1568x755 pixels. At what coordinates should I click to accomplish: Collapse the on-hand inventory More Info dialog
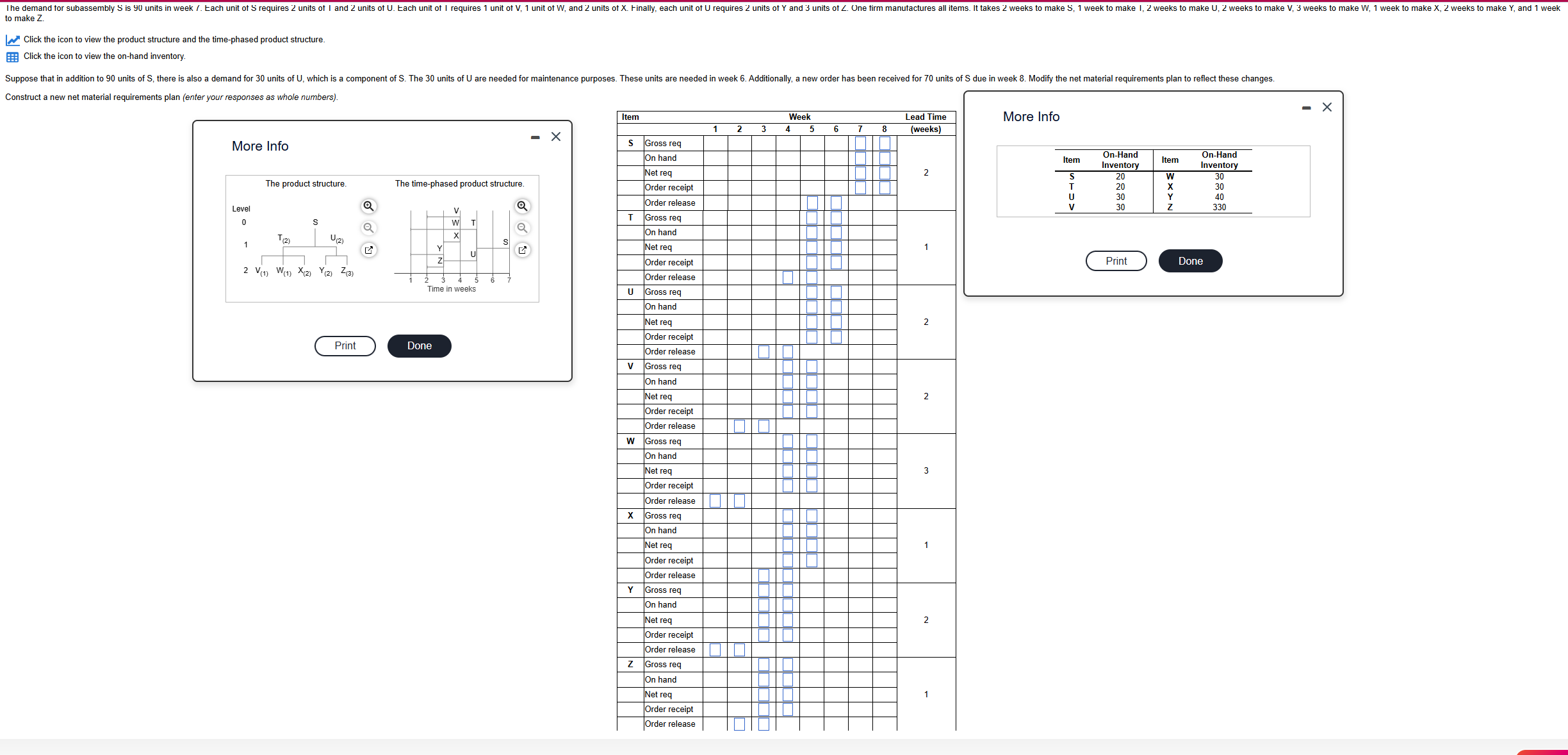(x=1305, y=108)
